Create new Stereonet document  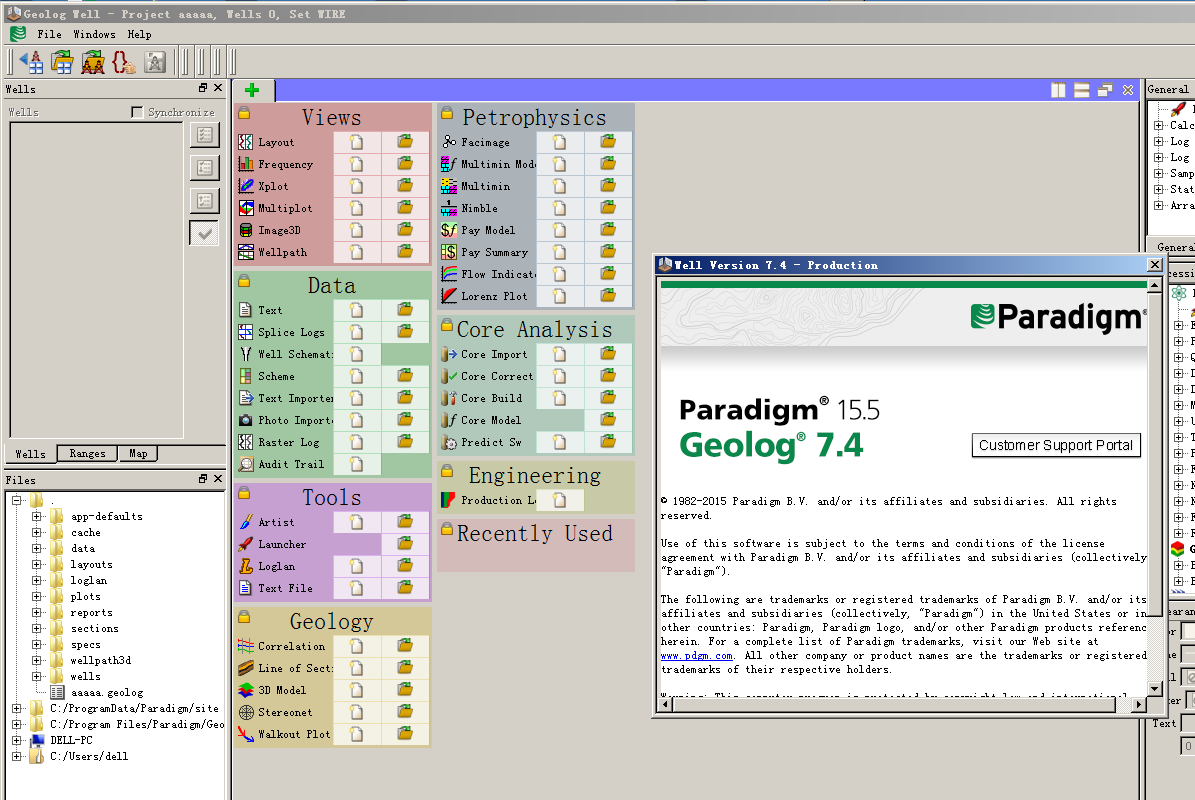pos(357,712)
